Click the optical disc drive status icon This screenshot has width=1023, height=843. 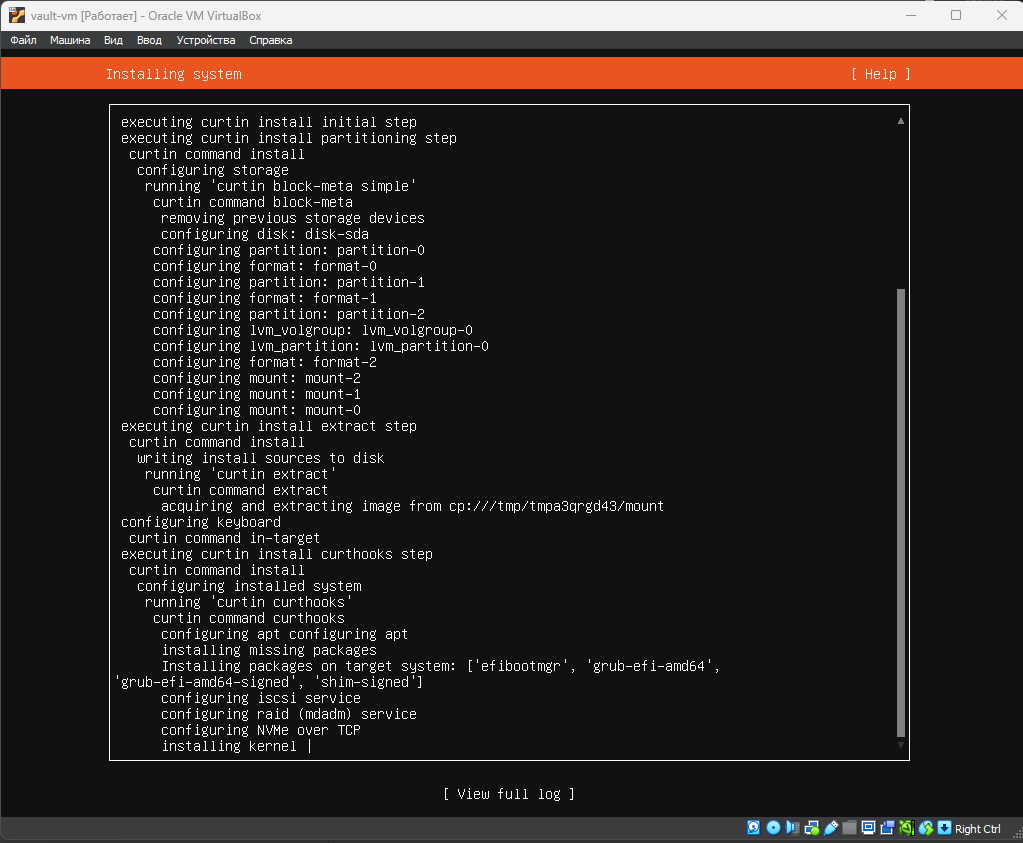pyautogui.click(x=773, y=828)
